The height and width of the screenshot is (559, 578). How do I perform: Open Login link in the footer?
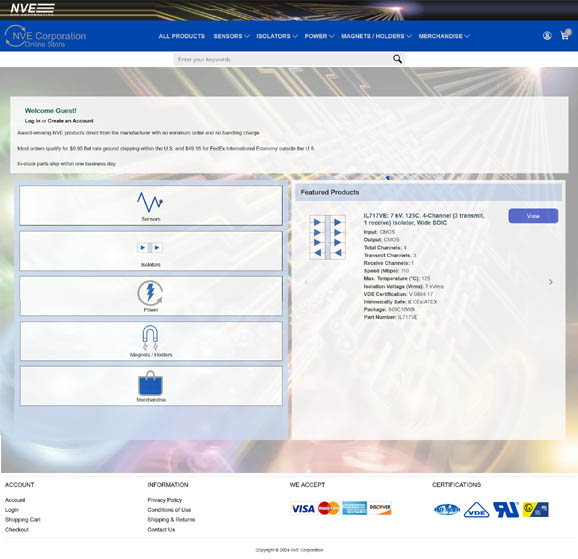pos(12,510)
